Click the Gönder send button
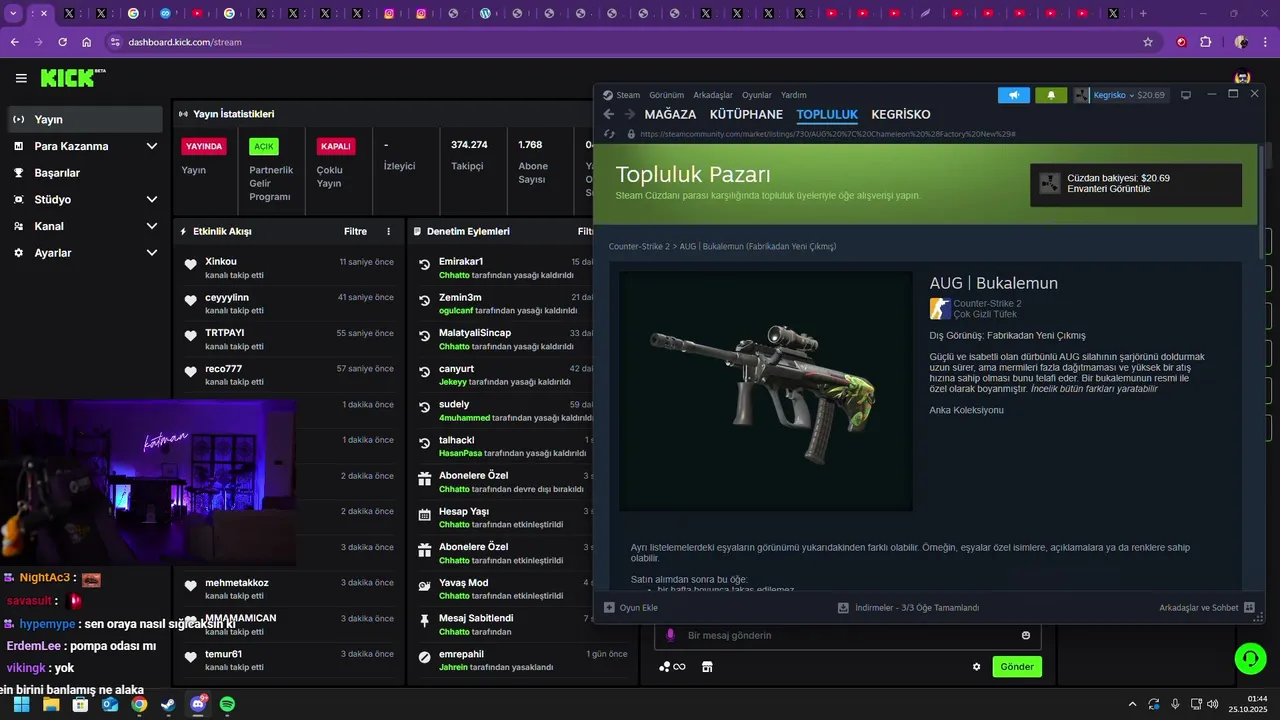Image resolution: width=1280 pixels, height=720 pixels. (1017, 667)
